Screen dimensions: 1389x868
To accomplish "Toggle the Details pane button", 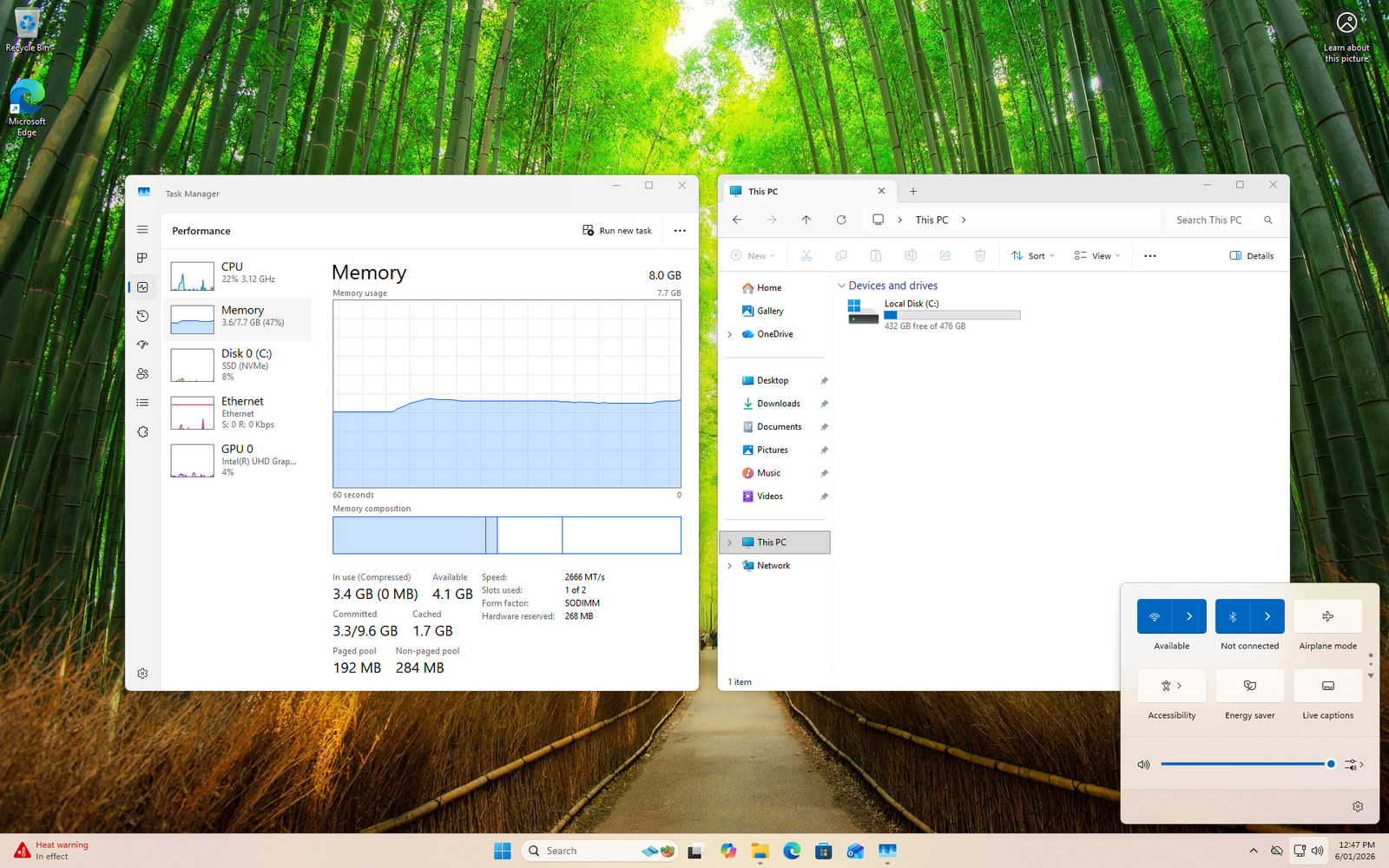I will click(1251, 256).
